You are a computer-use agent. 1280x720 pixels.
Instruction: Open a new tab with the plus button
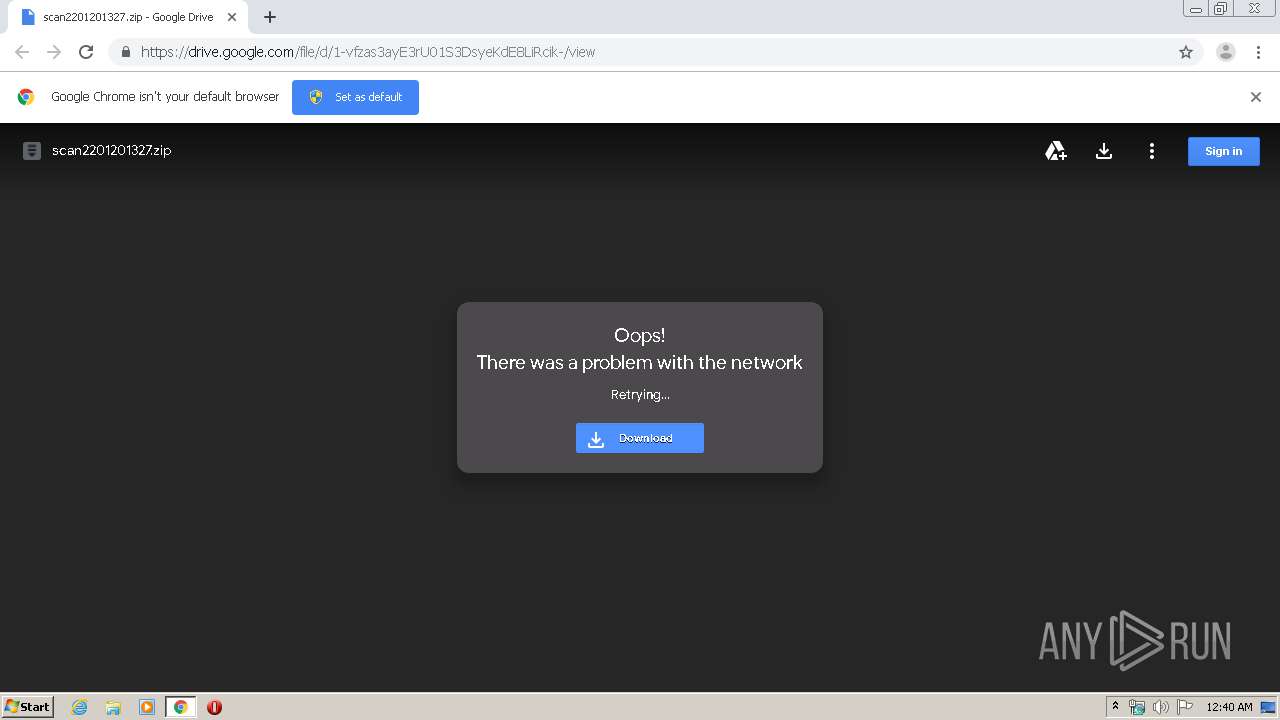270,17
